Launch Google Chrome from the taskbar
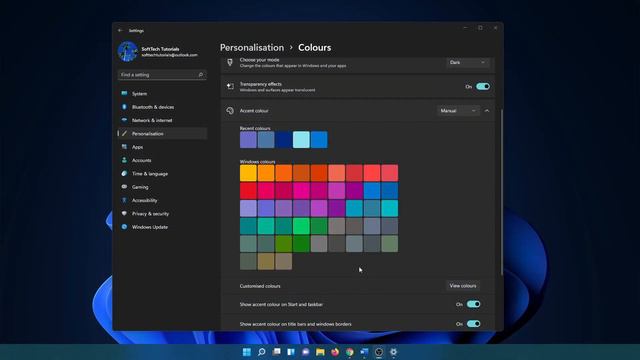Screen dimensions: 640x360 pos(350,352)
